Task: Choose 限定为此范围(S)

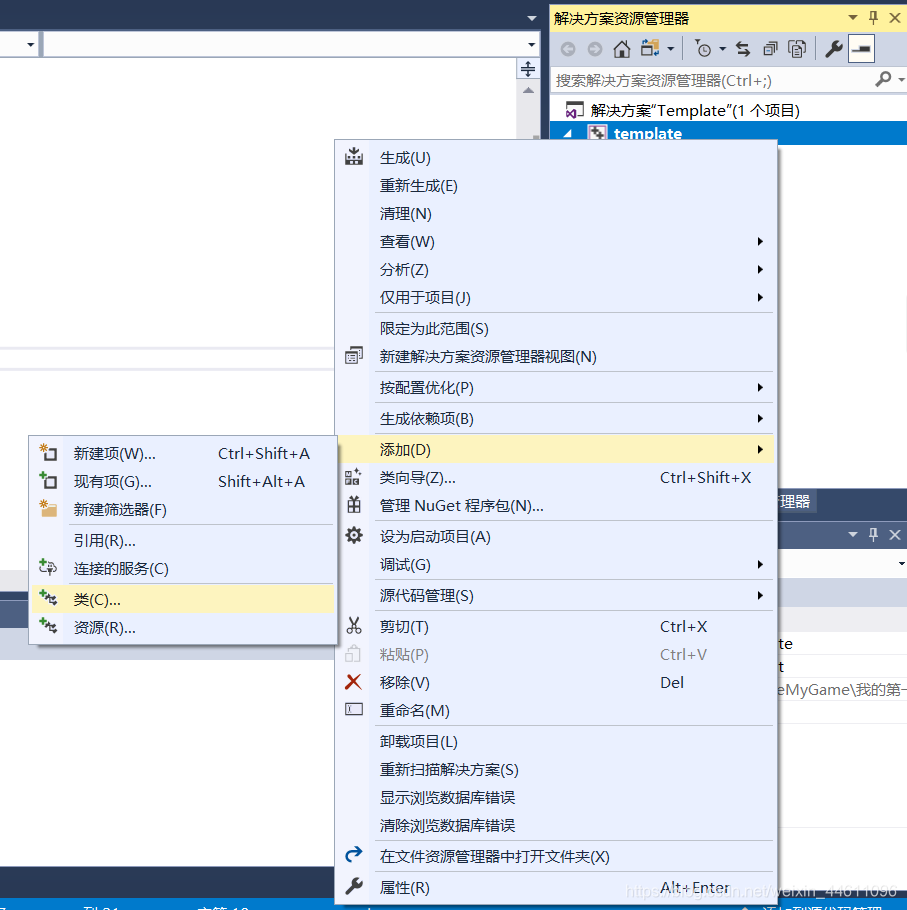Action: [x=555, y=328]
